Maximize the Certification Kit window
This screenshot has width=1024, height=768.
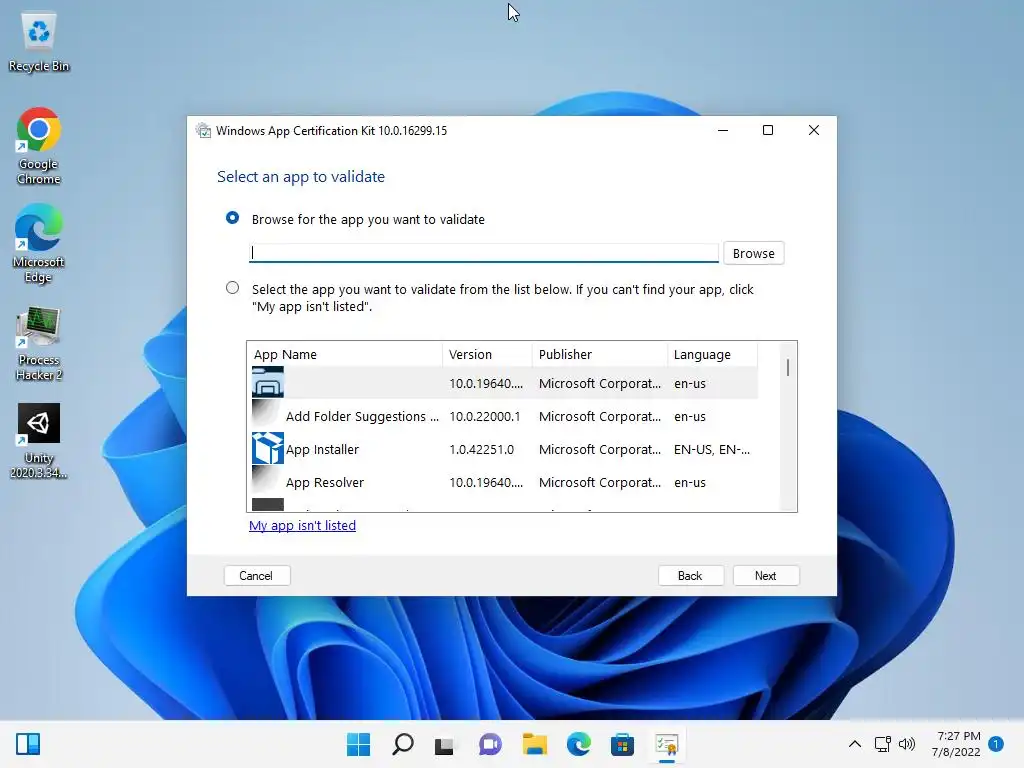coord(768,130)
